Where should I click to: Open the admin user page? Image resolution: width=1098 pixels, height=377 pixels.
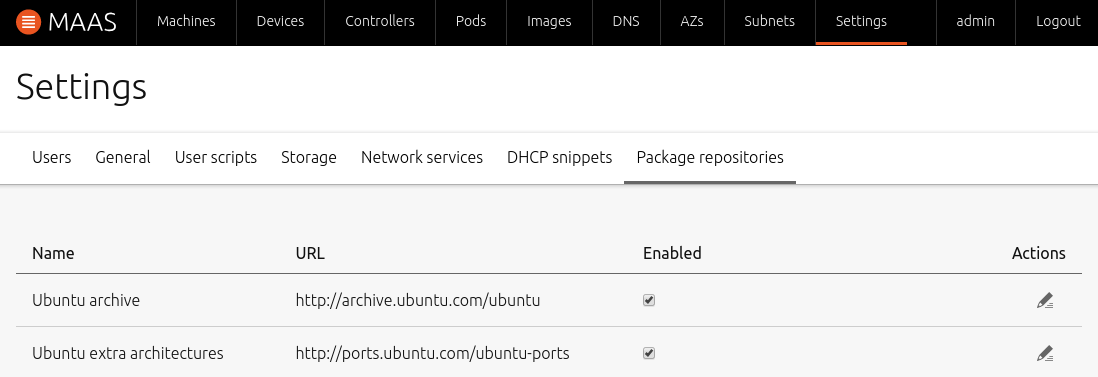pos(975,22)
